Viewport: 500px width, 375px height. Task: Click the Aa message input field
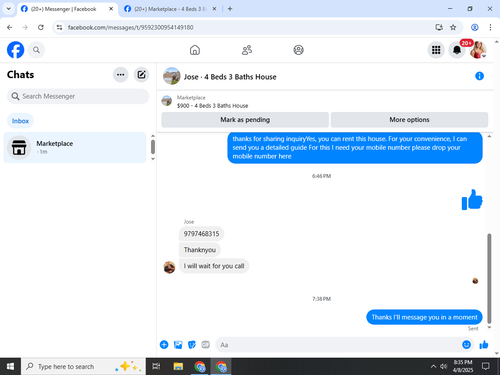[338, 345]
